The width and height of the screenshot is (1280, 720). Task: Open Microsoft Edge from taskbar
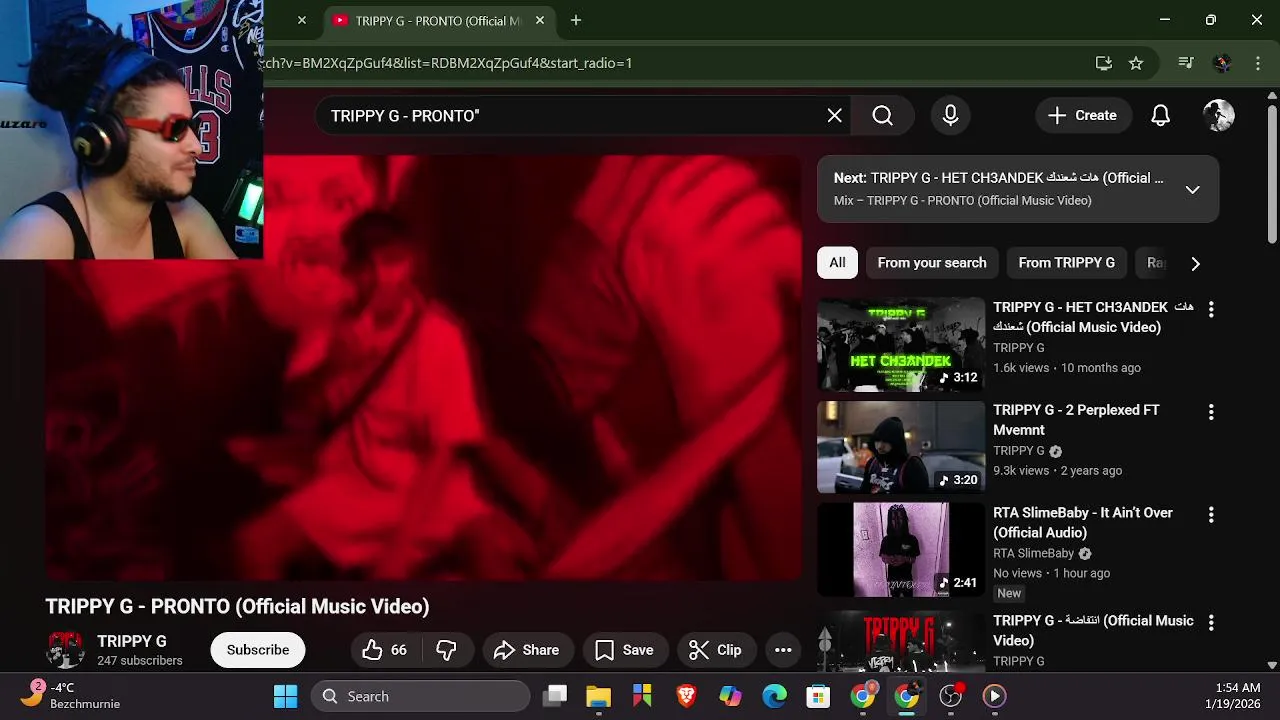(x=774, y=696)
